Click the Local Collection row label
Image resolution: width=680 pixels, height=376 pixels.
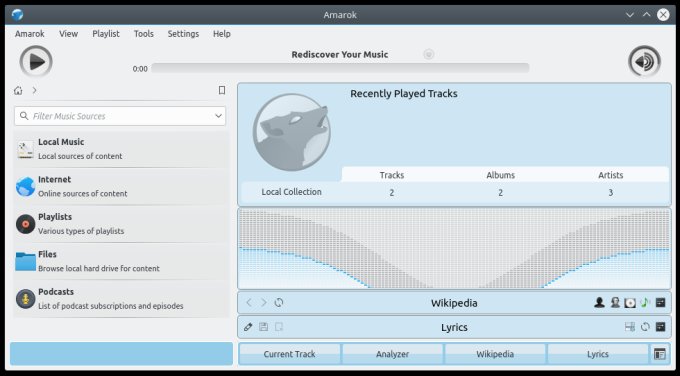click(291, 192)
